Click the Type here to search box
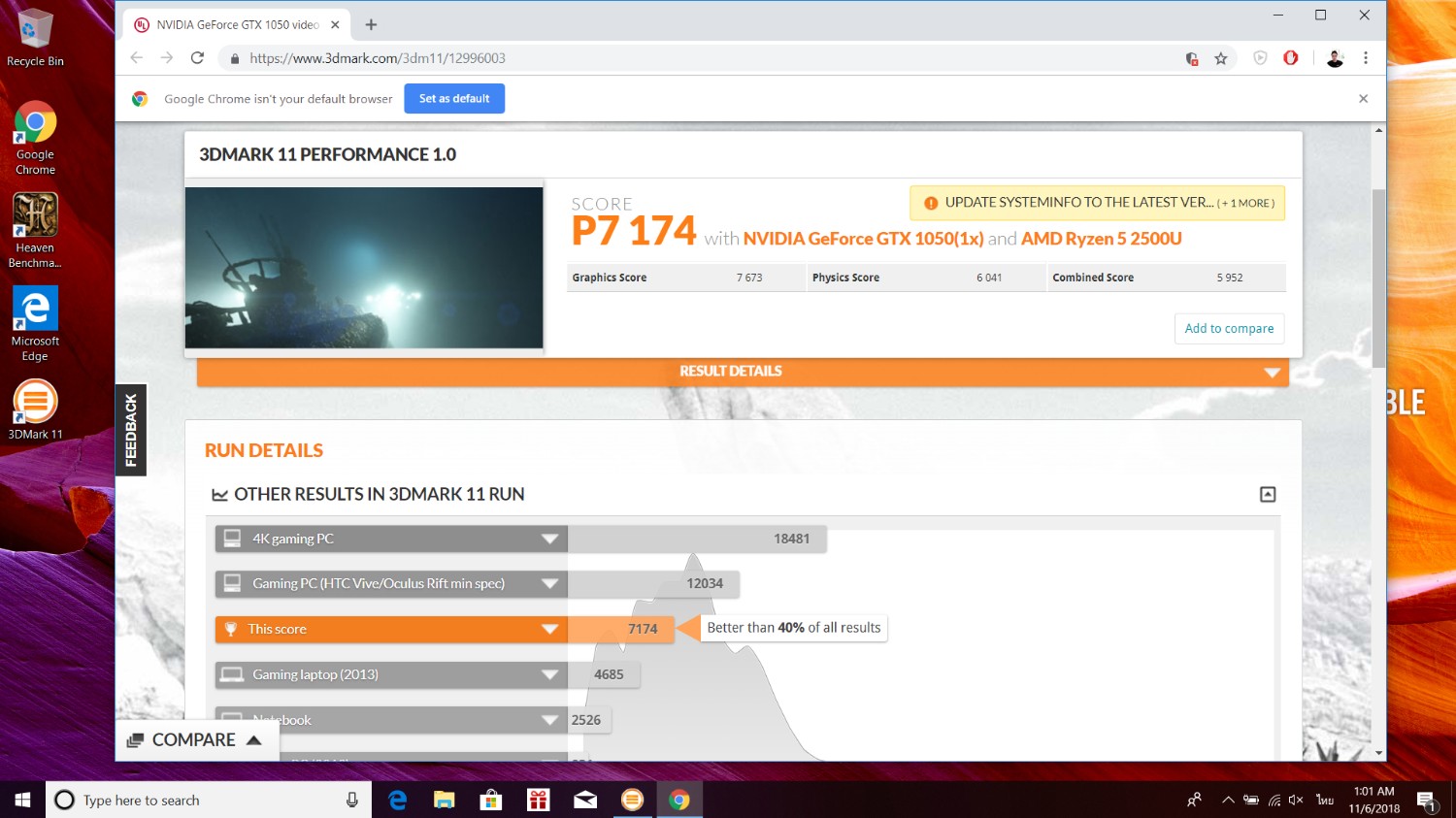Screen dimensions: 1456x818 pyautogui.click(x=209, y=800)
